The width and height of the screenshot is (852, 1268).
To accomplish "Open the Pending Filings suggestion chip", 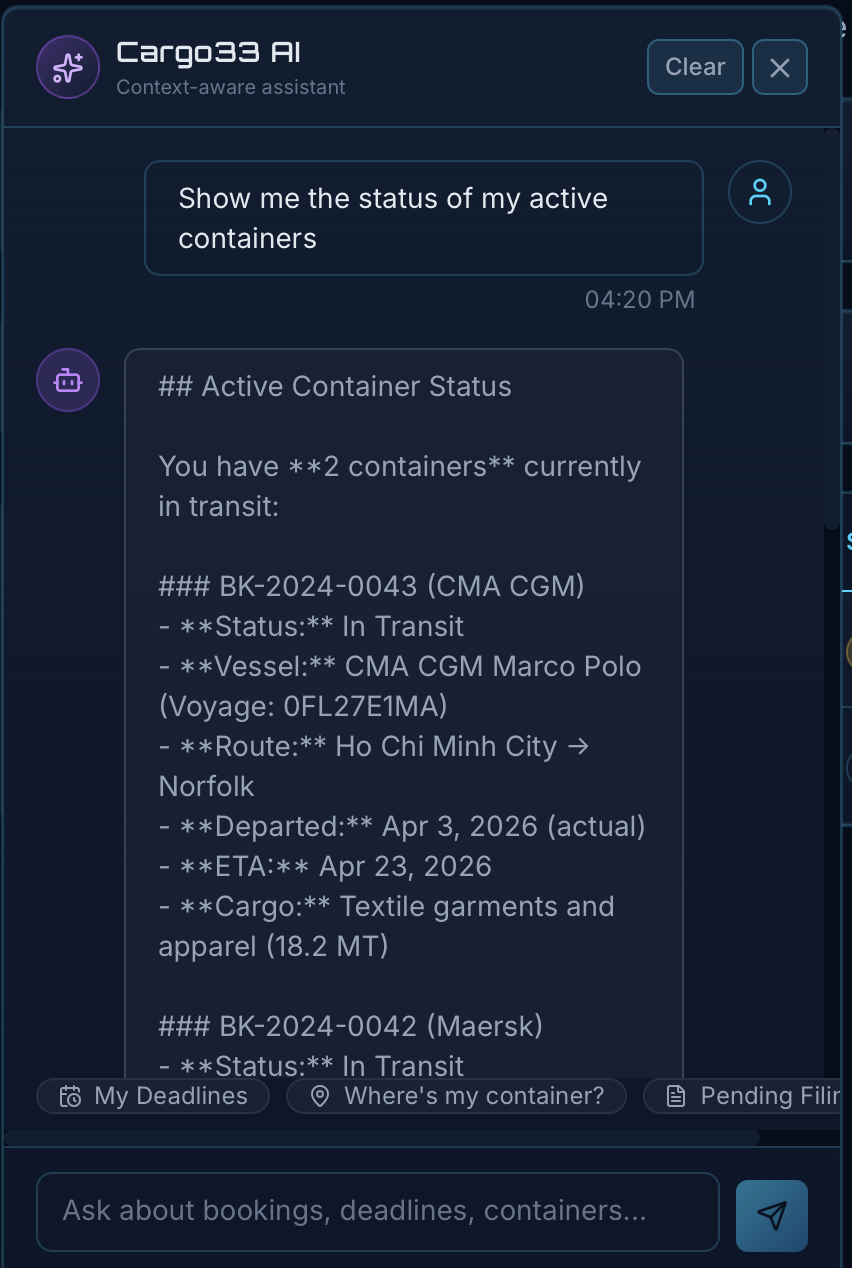I will 750,1096.
